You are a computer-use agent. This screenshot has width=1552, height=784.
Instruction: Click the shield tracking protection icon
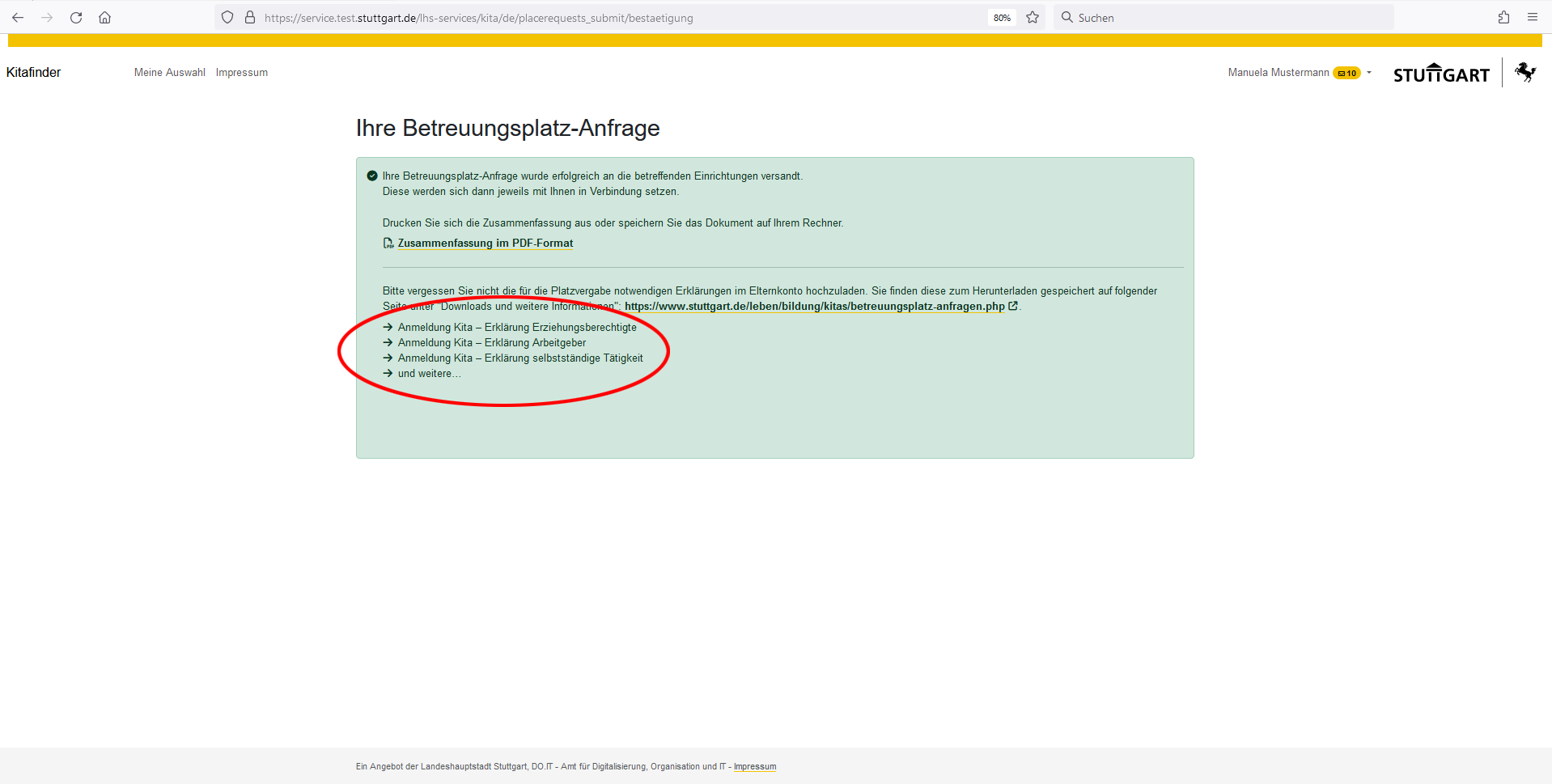pyautogui.click(x=227, y=18)
